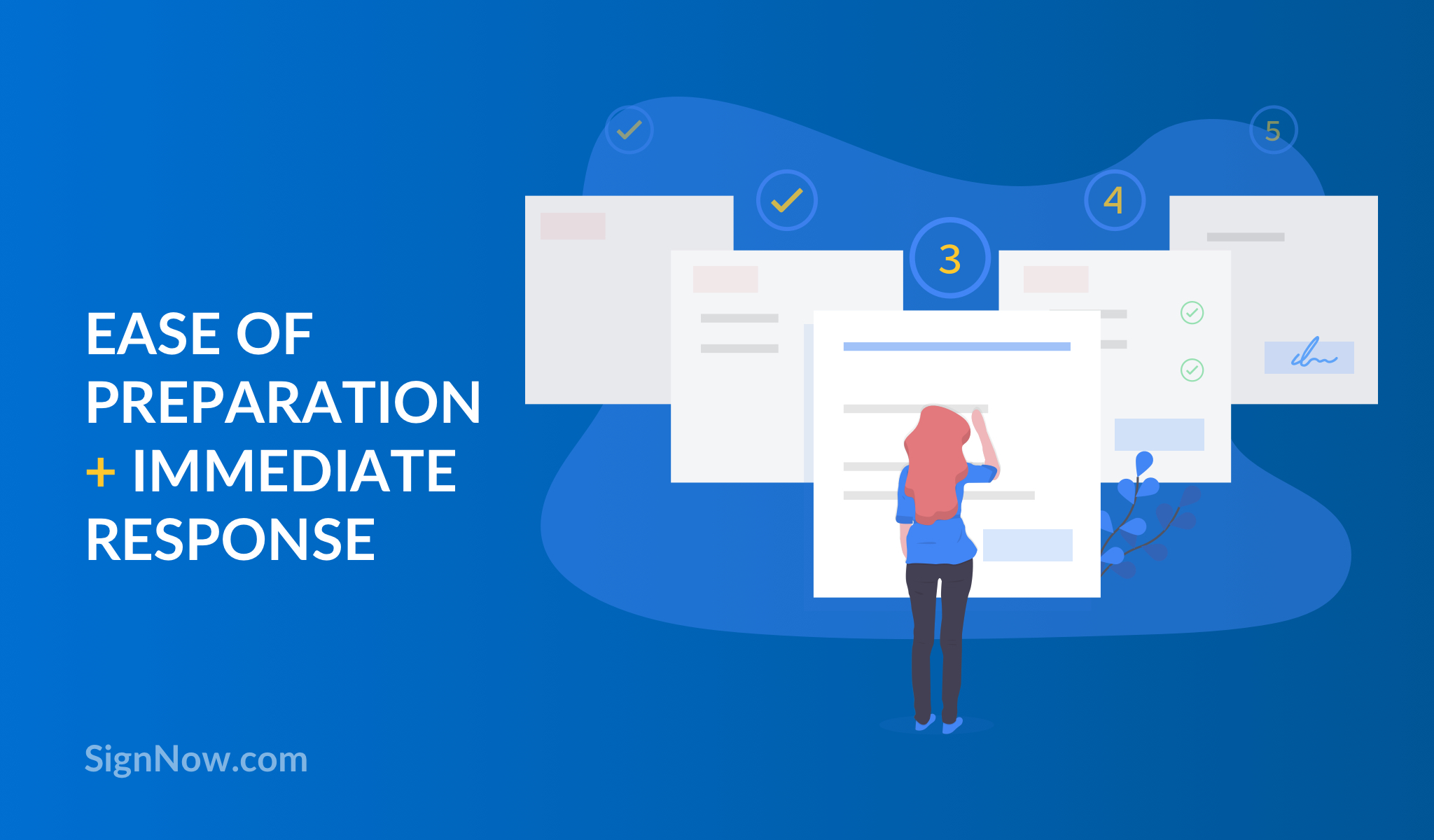The height and width of the screenshot is (840, 1434).
Task: Click the step 3 circle
Action: [x=949, y=258]
